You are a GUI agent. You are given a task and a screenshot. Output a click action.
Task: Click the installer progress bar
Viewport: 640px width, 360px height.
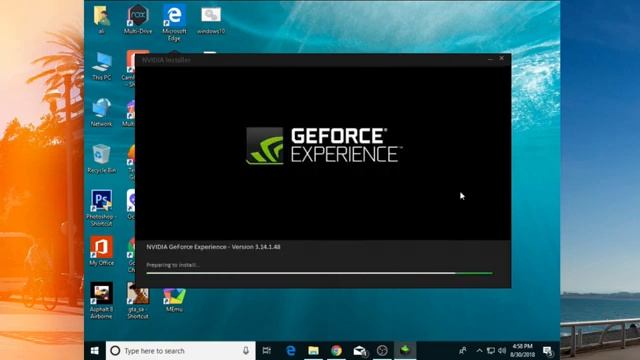point(319,273)
